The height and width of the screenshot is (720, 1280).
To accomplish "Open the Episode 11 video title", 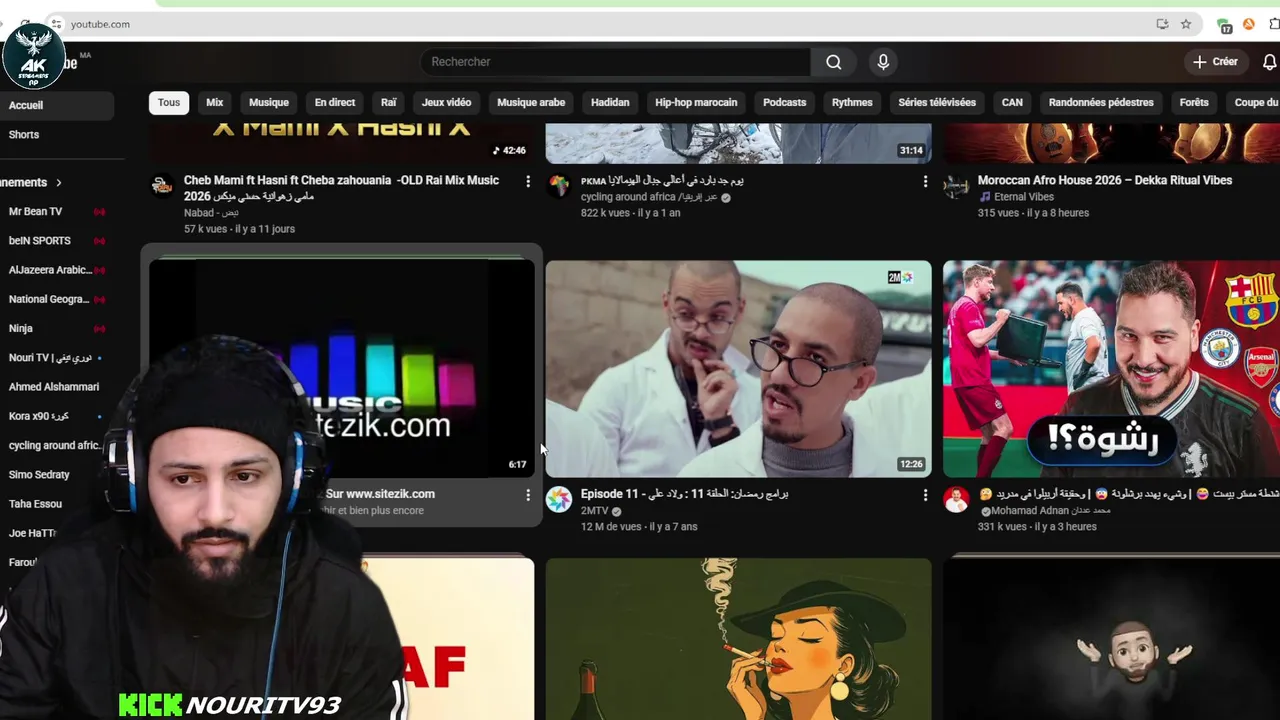I will click(x=685, y=494).
